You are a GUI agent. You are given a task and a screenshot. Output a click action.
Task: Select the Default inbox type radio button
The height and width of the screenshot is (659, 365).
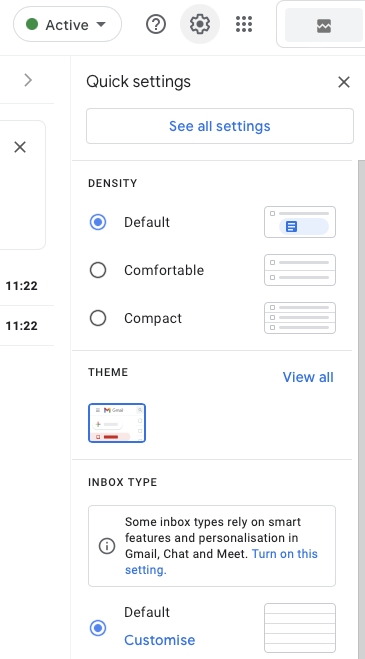[x=98, y=628]
